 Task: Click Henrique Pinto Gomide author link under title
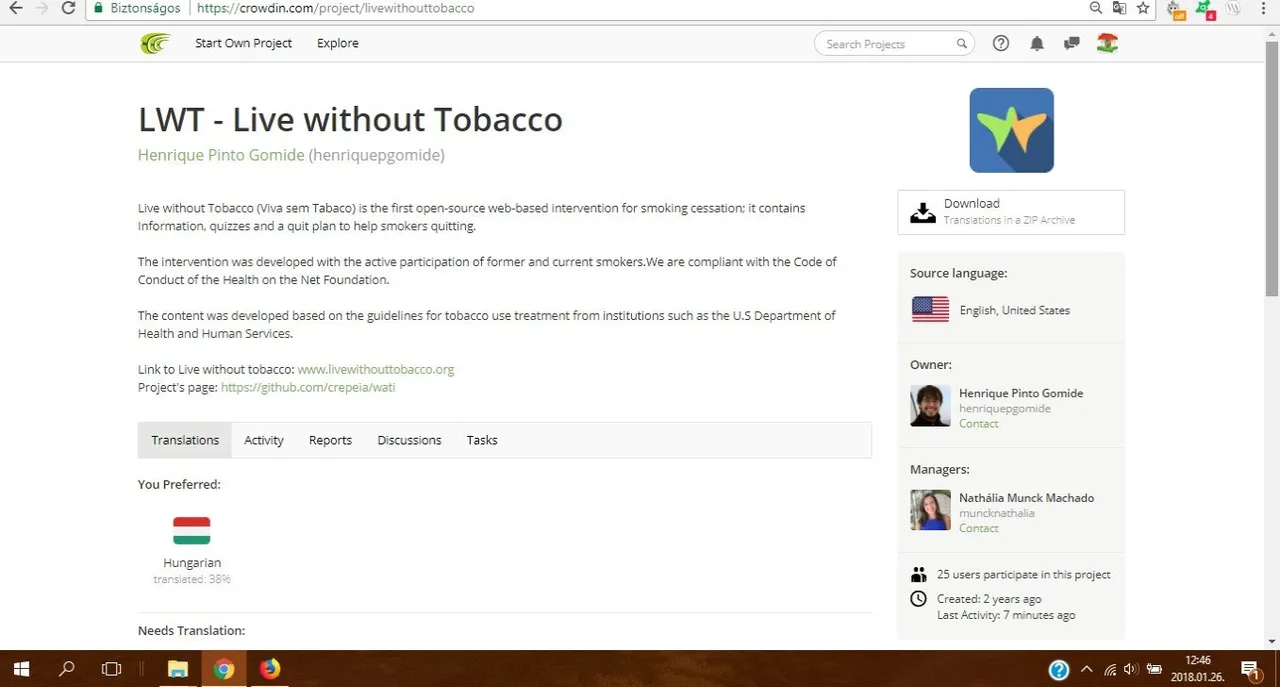pyautogui.click(x=220, y=155)
